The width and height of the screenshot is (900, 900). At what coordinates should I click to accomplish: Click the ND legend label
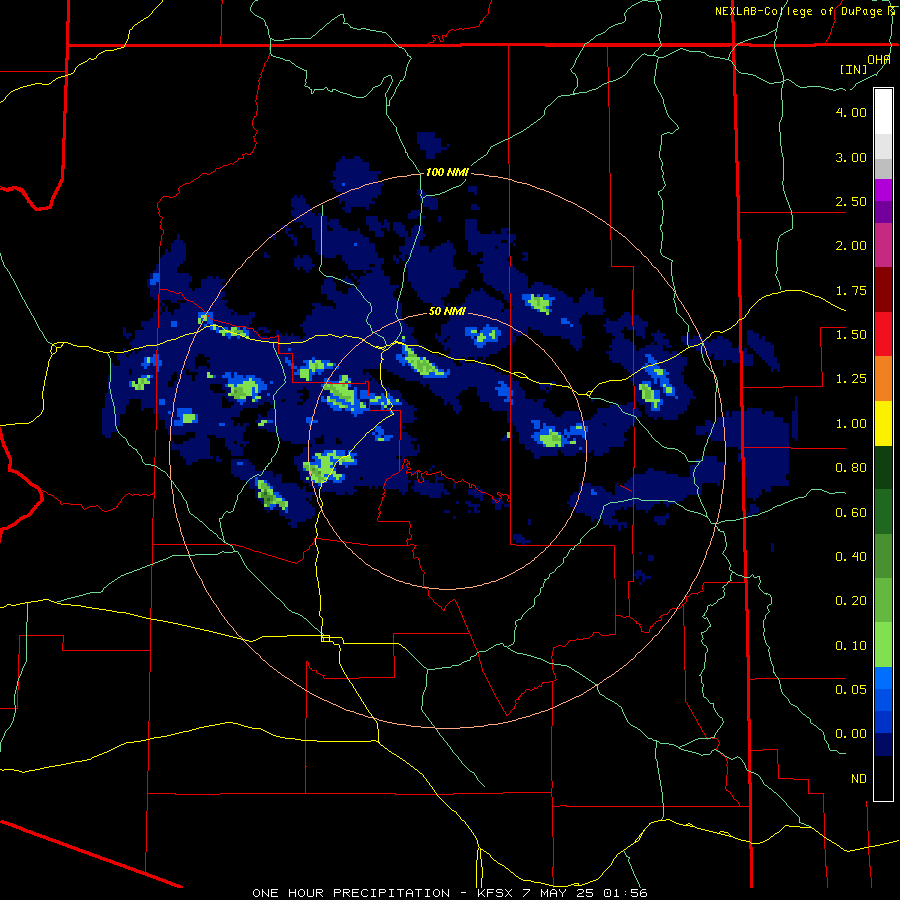(x=859, y=779)
